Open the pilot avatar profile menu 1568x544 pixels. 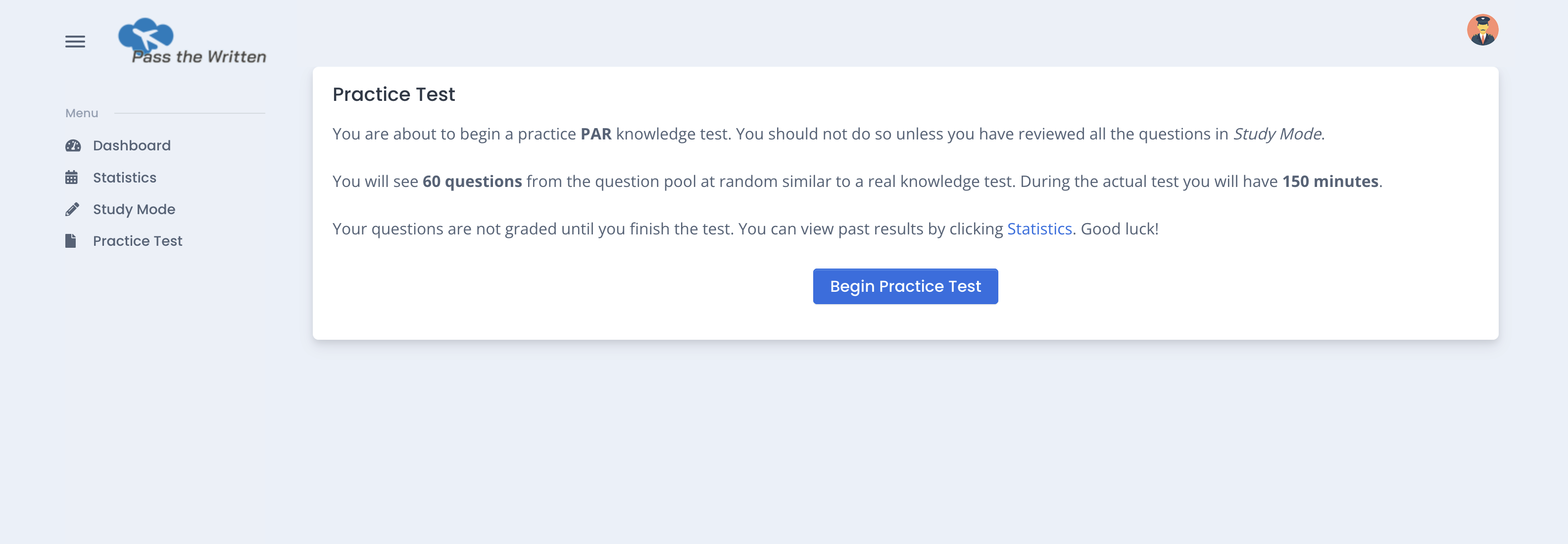click(1481, 30)
